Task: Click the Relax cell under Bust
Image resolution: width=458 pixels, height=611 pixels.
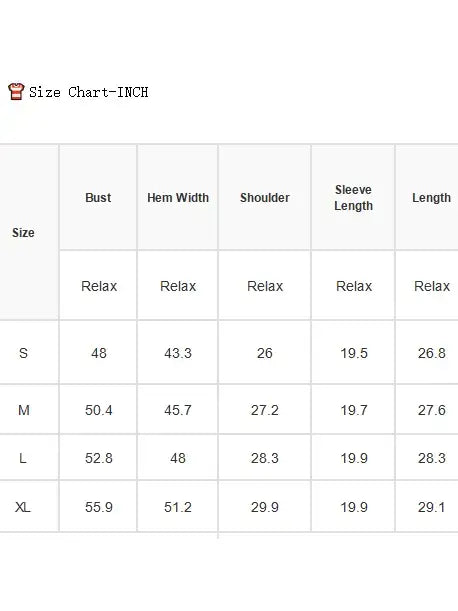Action: [99, 286]
